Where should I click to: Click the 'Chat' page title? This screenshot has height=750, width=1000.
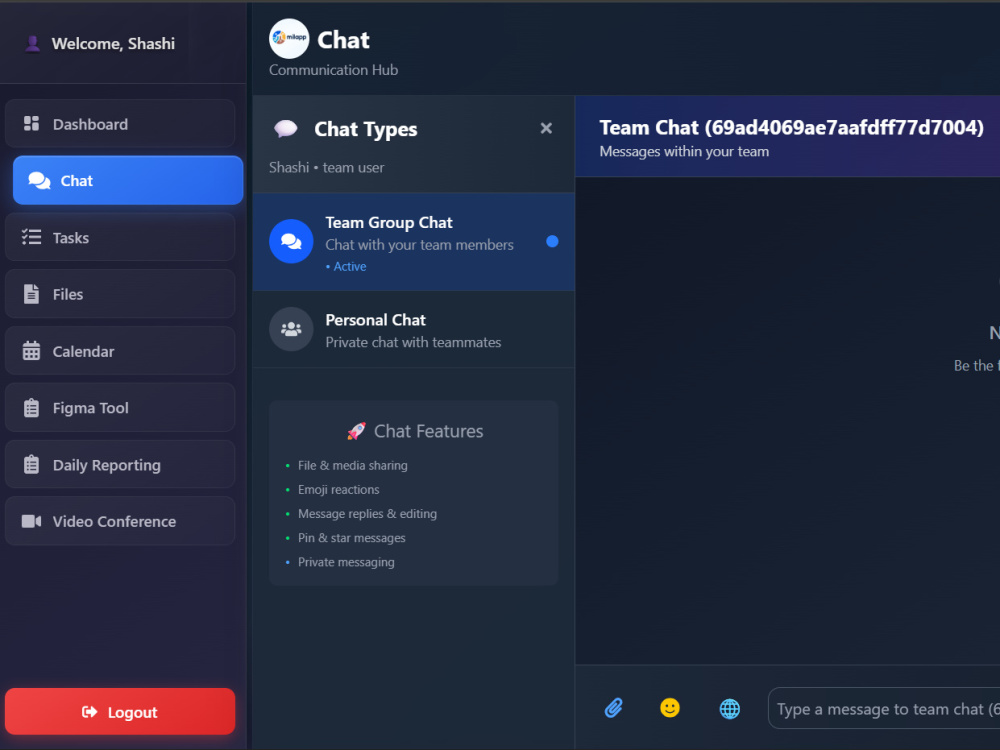coord(343,40)
